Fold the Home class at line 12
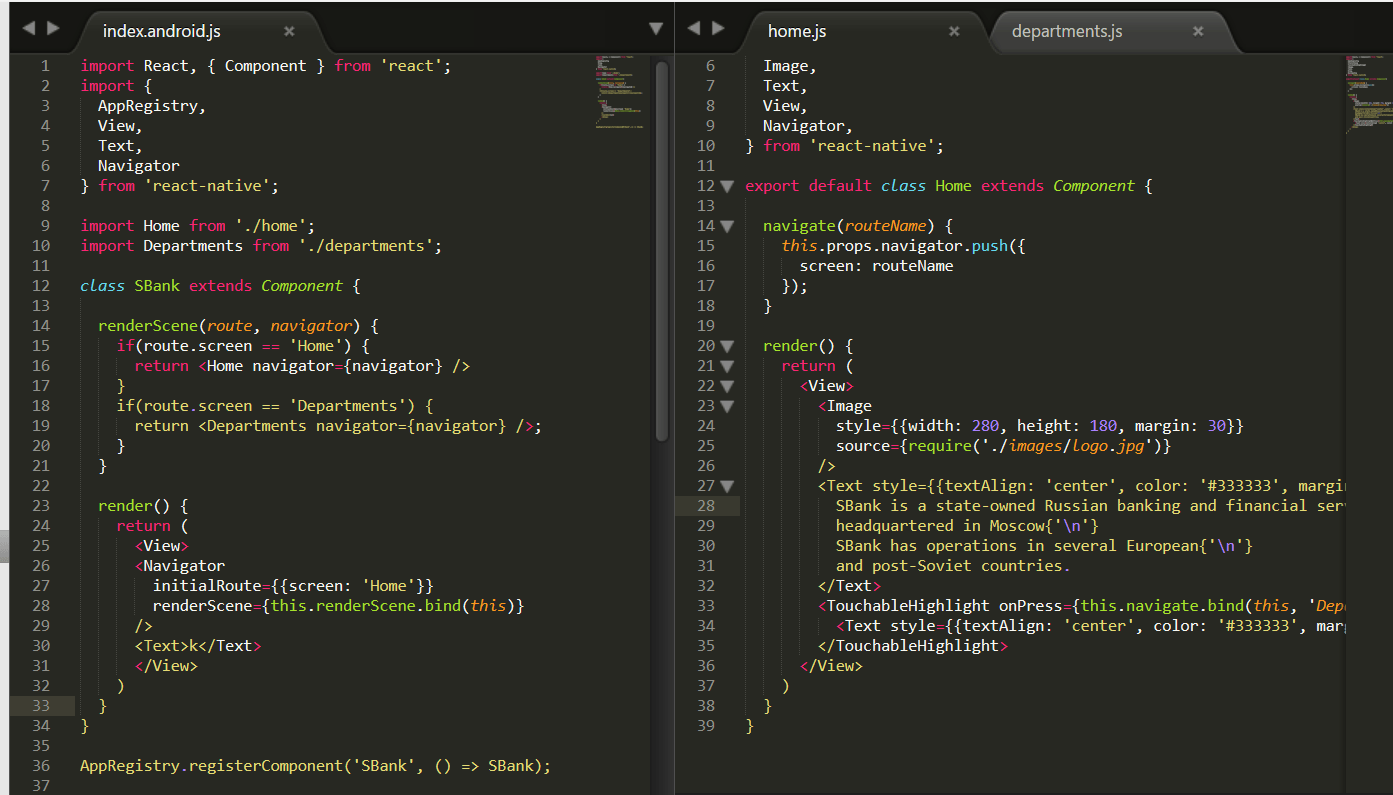 tap(727, 186)
